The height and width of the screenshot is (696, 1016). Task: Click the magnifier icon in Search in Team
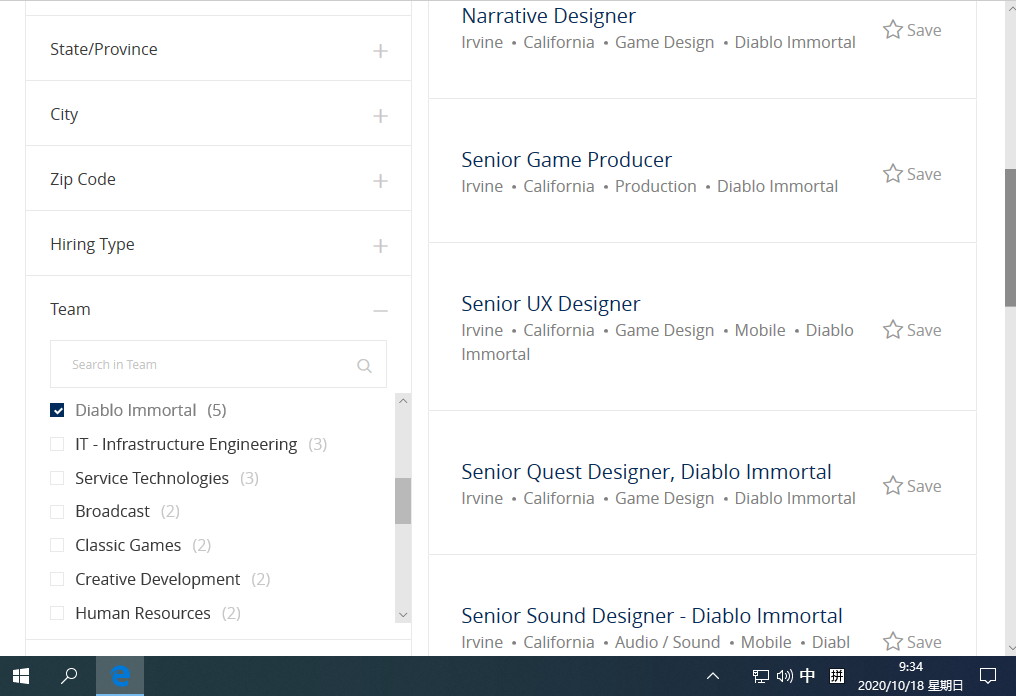(364, 365)
